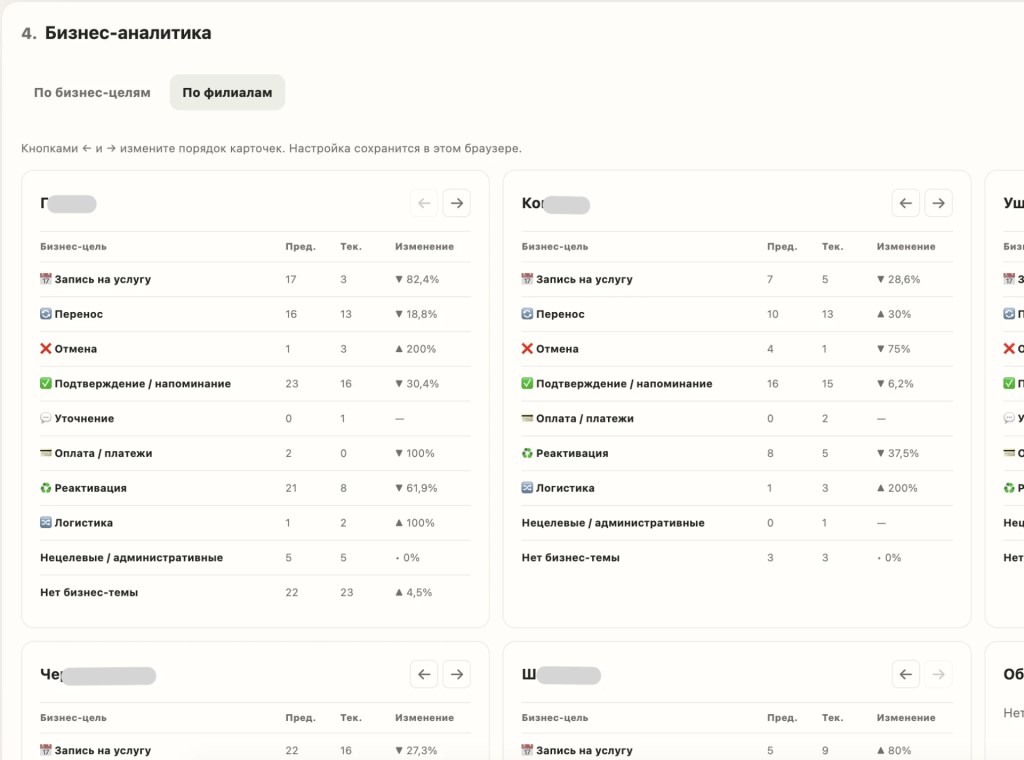Switch to the «По бизнес-целям» tab
Viewport: 1024px width, 760px height.
click(x=92, y=93)
